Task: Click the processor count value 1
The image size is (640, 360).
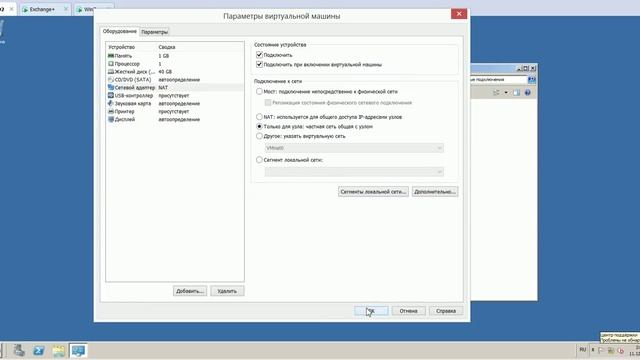Action: coord(160,64)
